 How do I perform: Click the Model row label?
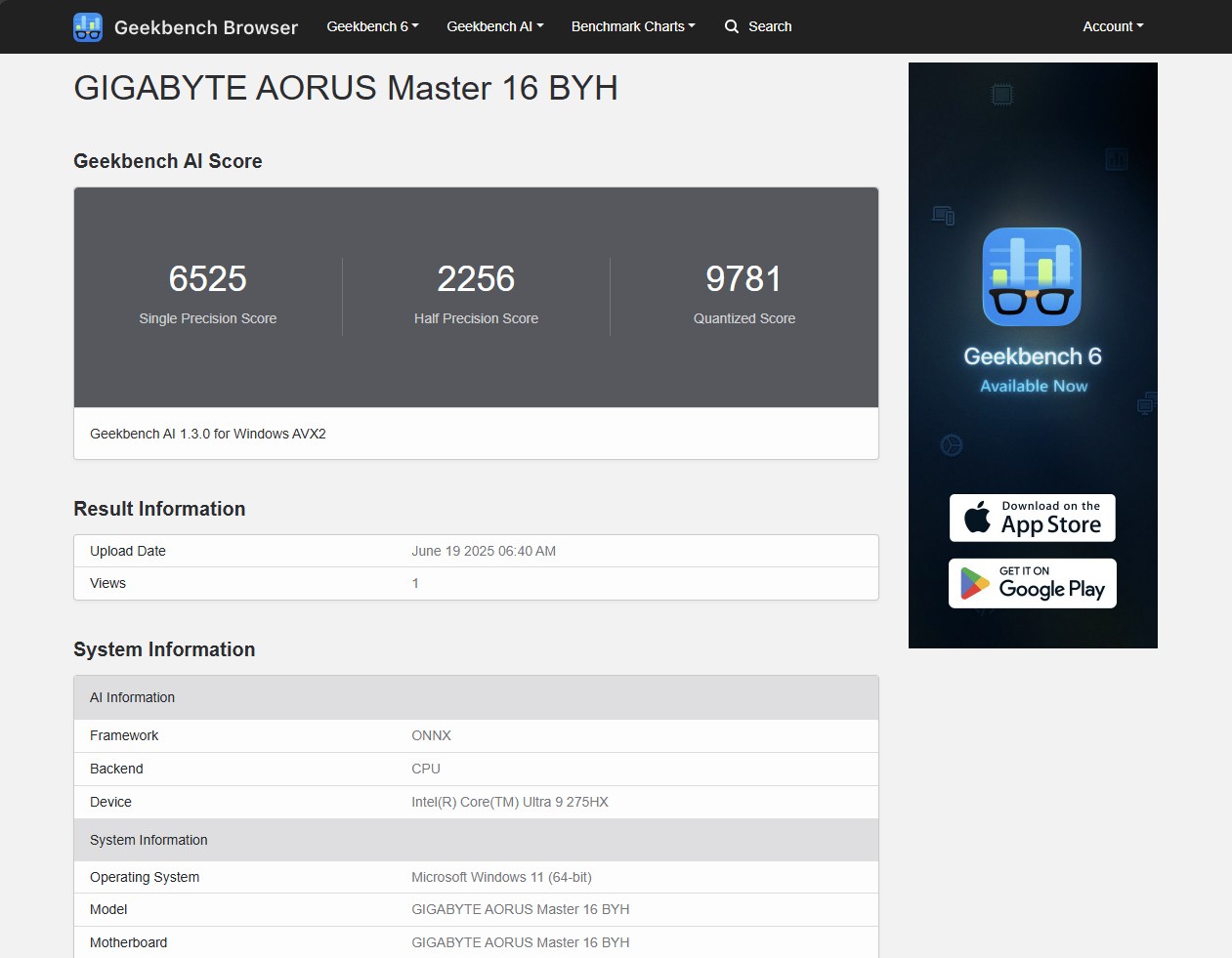pos(108,909)
